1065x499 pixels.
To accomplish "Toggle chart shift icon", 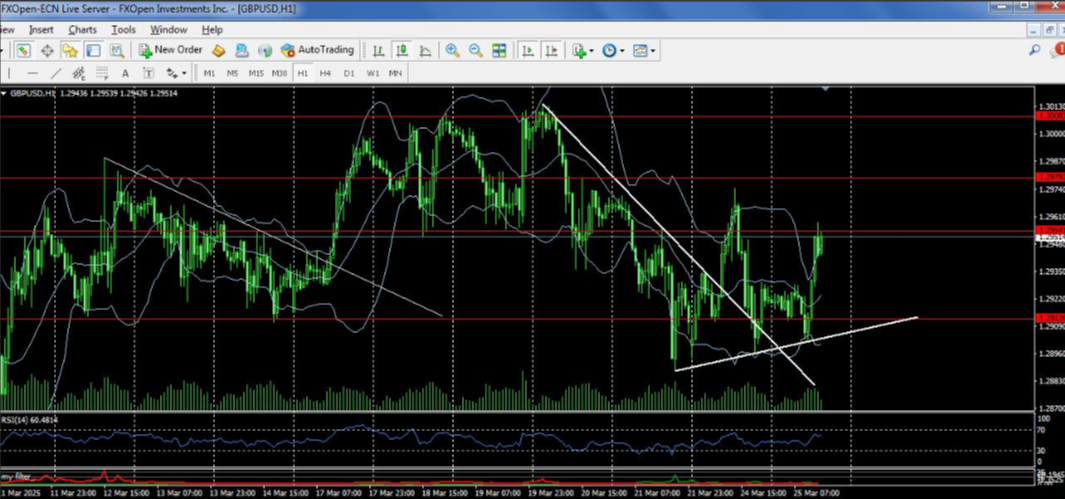I will coord(551,50).
